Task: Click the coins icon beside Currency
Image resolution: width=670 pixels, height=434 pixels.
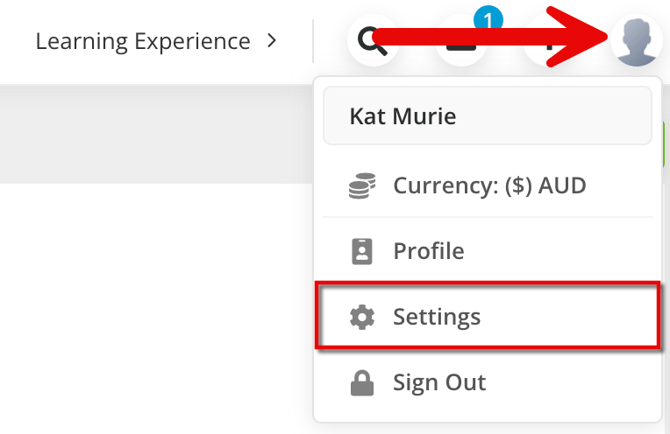Action: (362, 186)
